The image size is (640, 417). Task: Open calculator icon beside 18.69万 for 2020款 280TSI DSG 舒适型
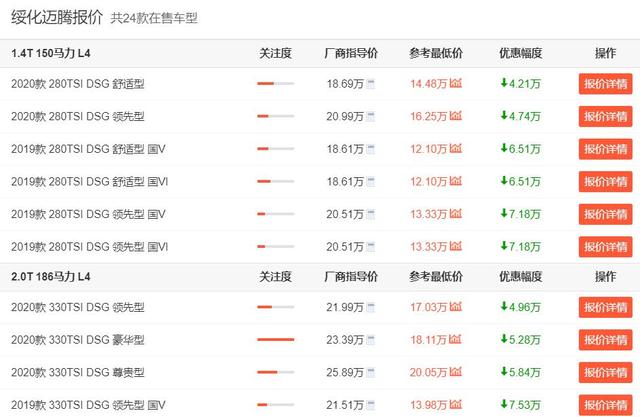[x=371, y=84]
